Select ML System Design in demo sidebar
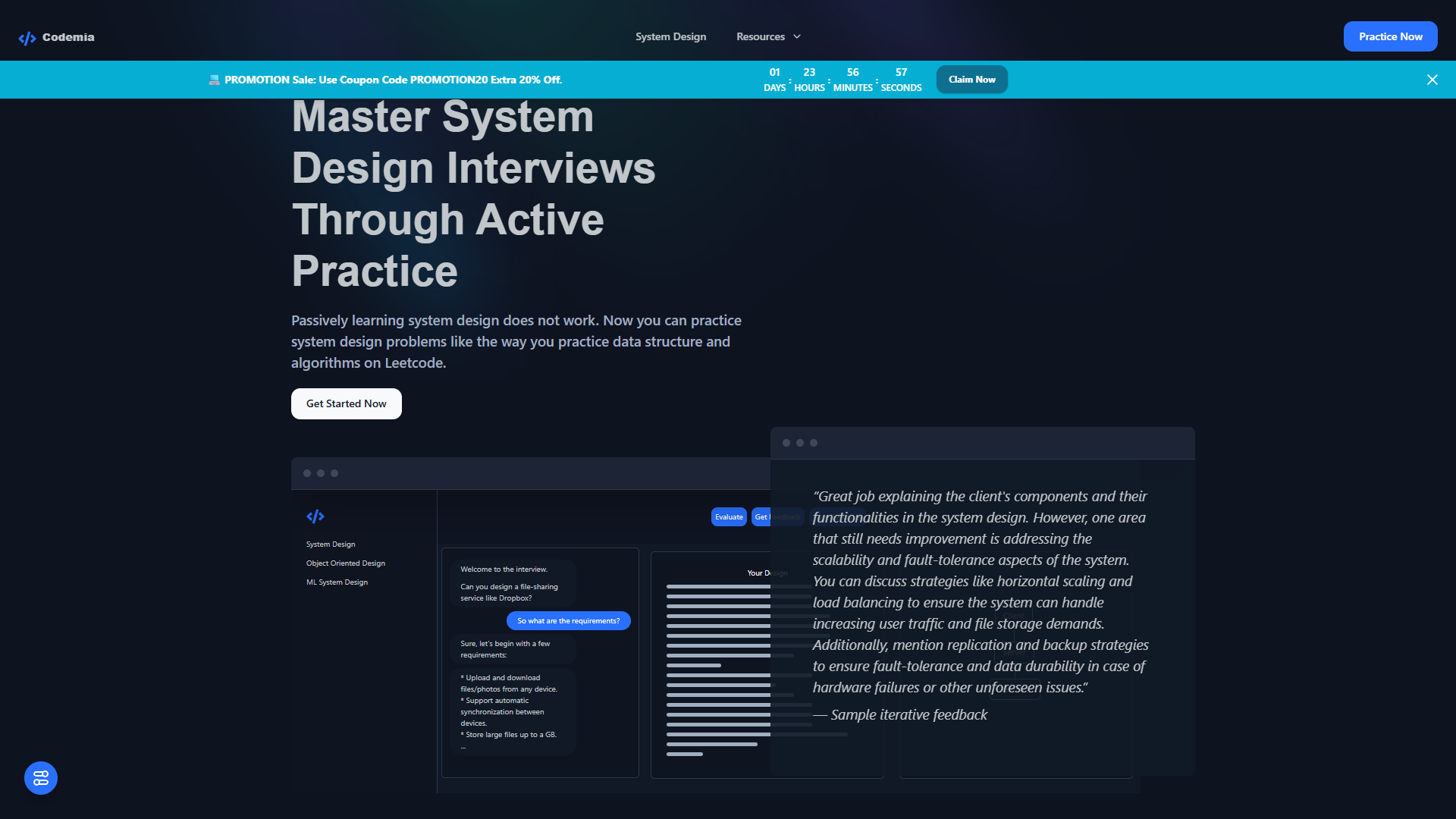 coord(337,582)
